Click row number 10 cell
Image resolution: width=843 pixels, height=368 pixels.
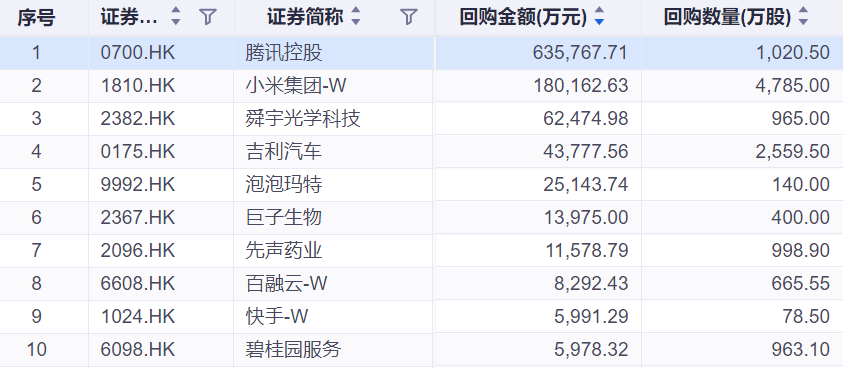coord(37,349)
